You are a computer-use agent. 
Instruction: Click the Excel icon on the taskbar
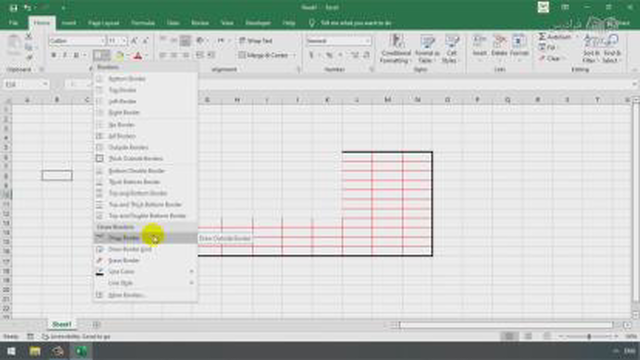click(x=81, y=351)
